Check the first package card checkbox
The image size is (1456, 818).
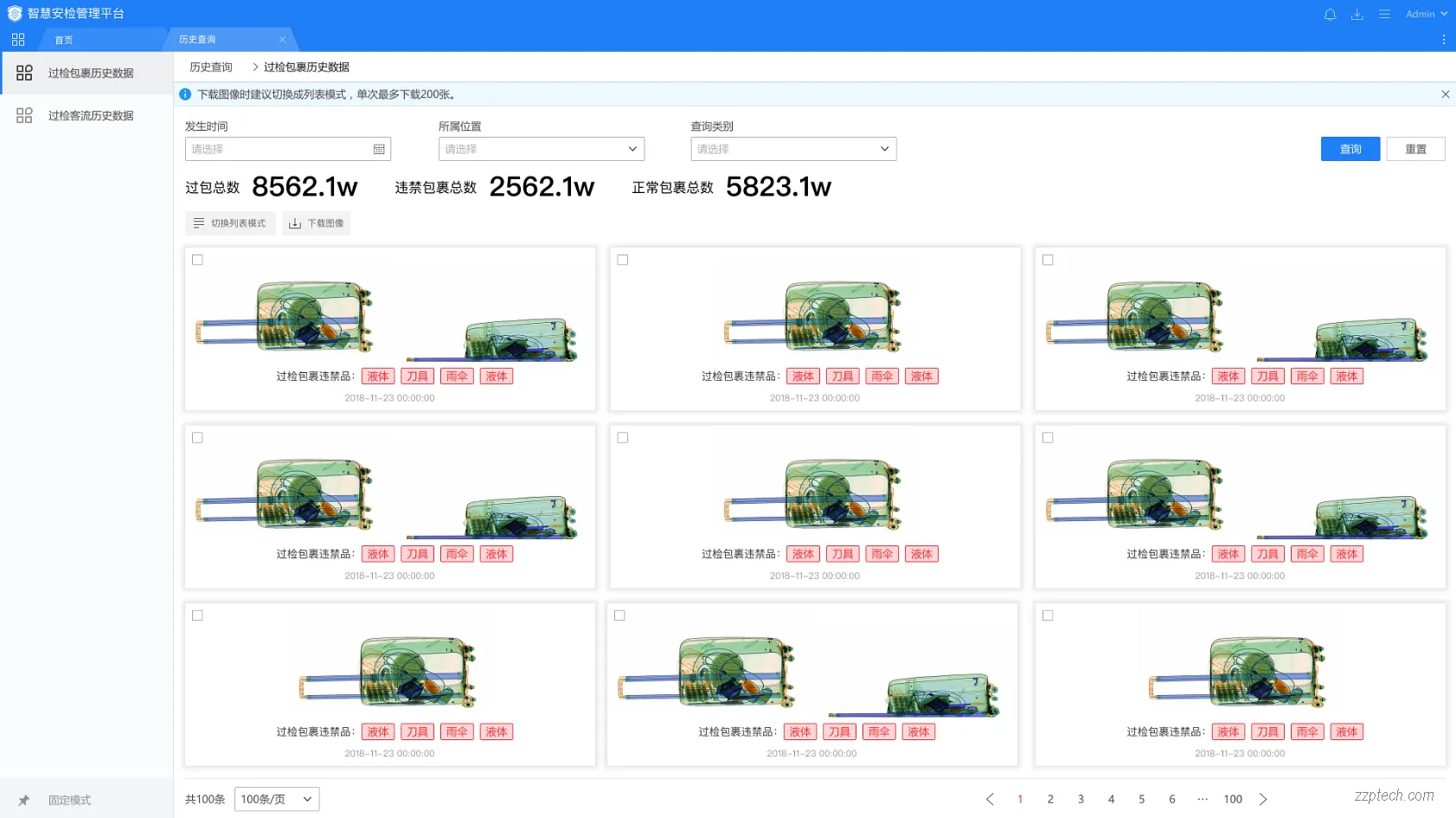197,260
